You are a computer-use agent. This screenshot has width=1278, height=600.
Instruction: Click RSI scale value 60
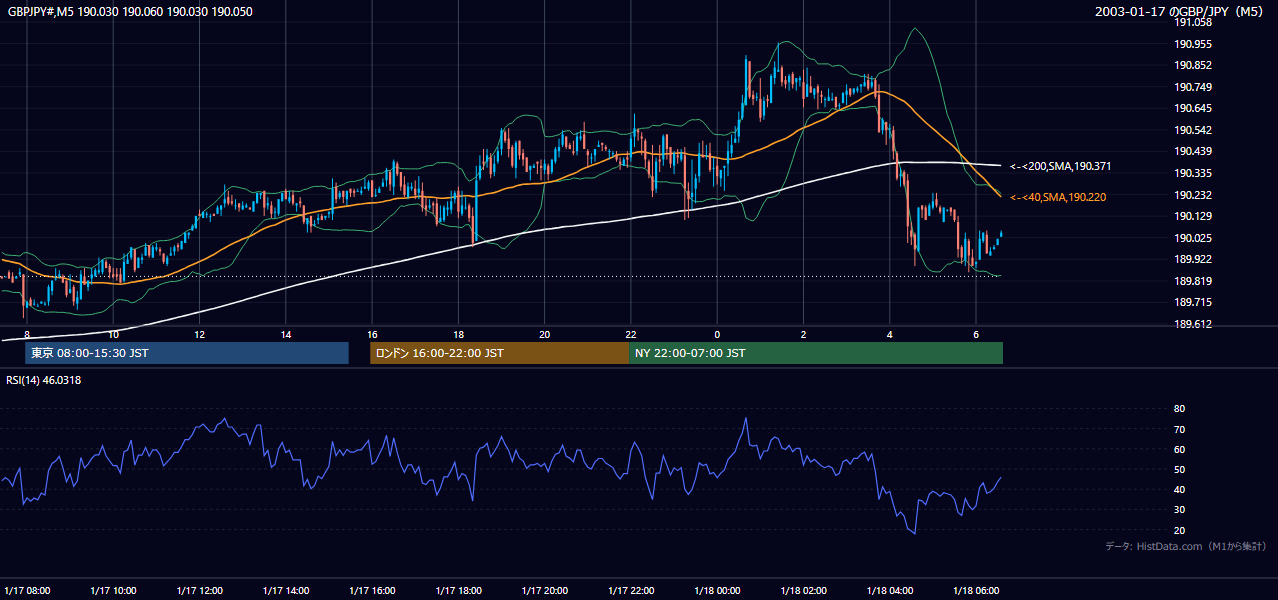[1179, 449]
